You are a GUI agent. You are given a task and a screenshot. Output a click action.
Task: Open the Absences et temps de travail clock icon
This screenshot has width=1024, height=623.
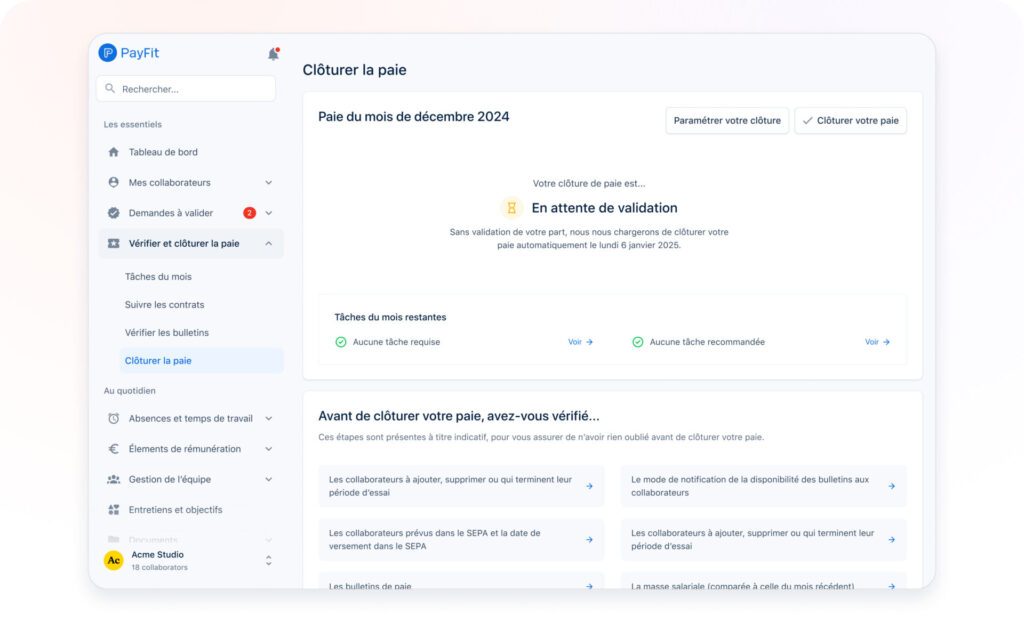click(112, 418)
